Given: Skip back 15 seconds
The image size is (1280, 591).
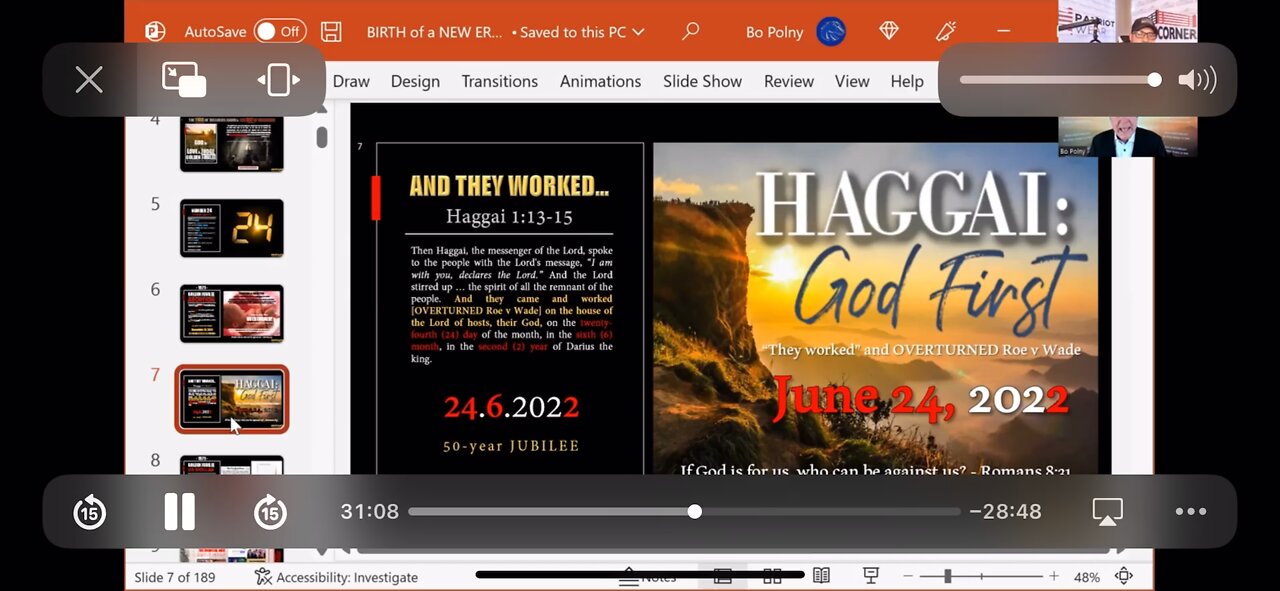Looking at the screenshot, I should point(90,512).
